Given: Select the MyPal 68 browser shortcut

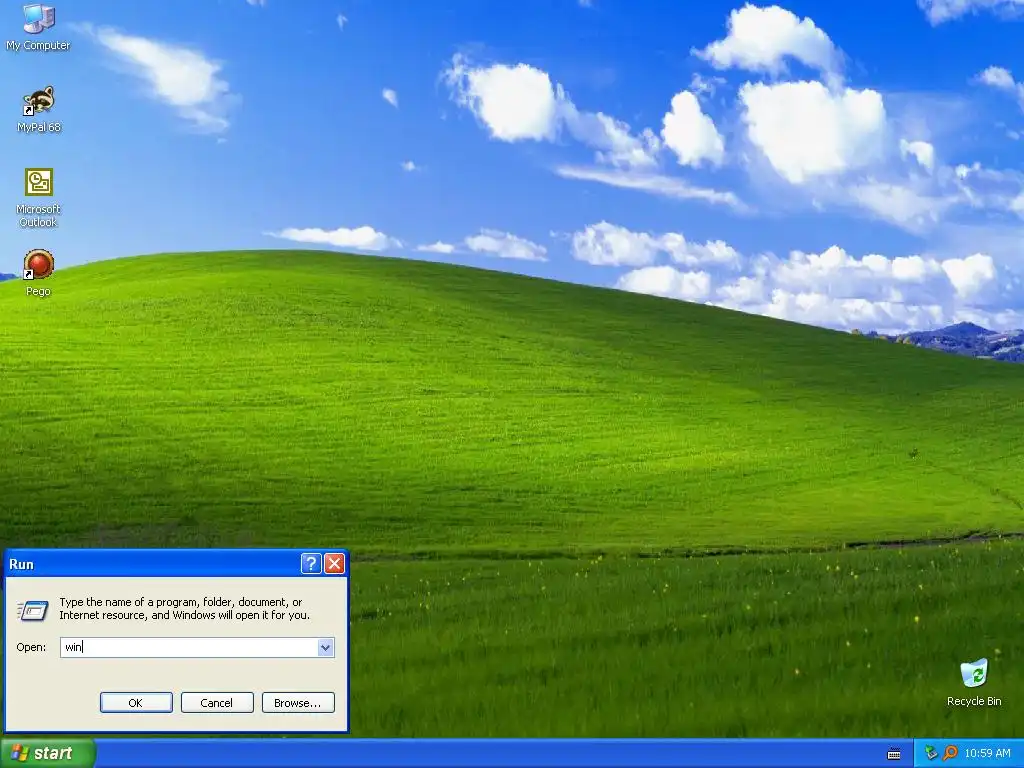Looking at the screenshot, I should [x=39, y=109].
